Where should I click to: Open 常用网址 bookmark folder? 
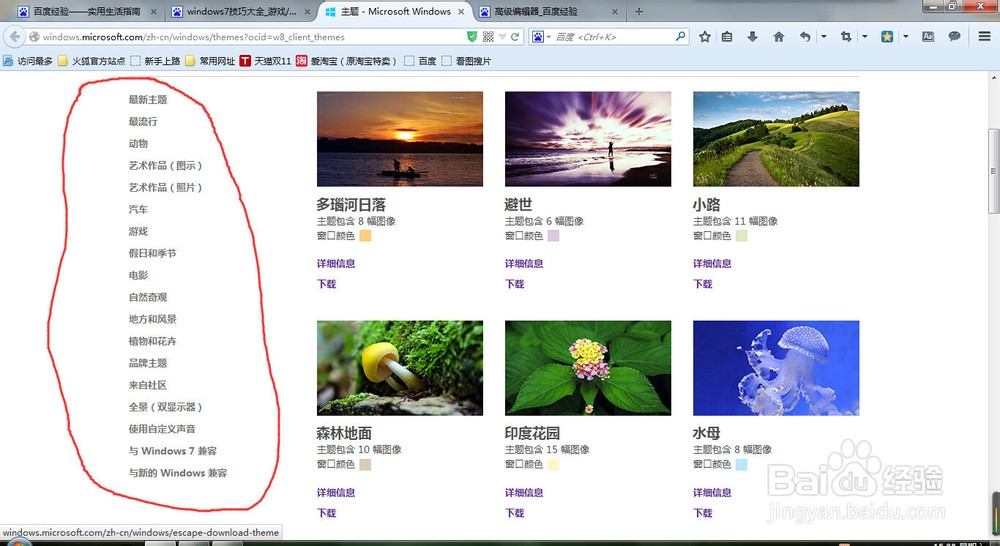[210, 61]
